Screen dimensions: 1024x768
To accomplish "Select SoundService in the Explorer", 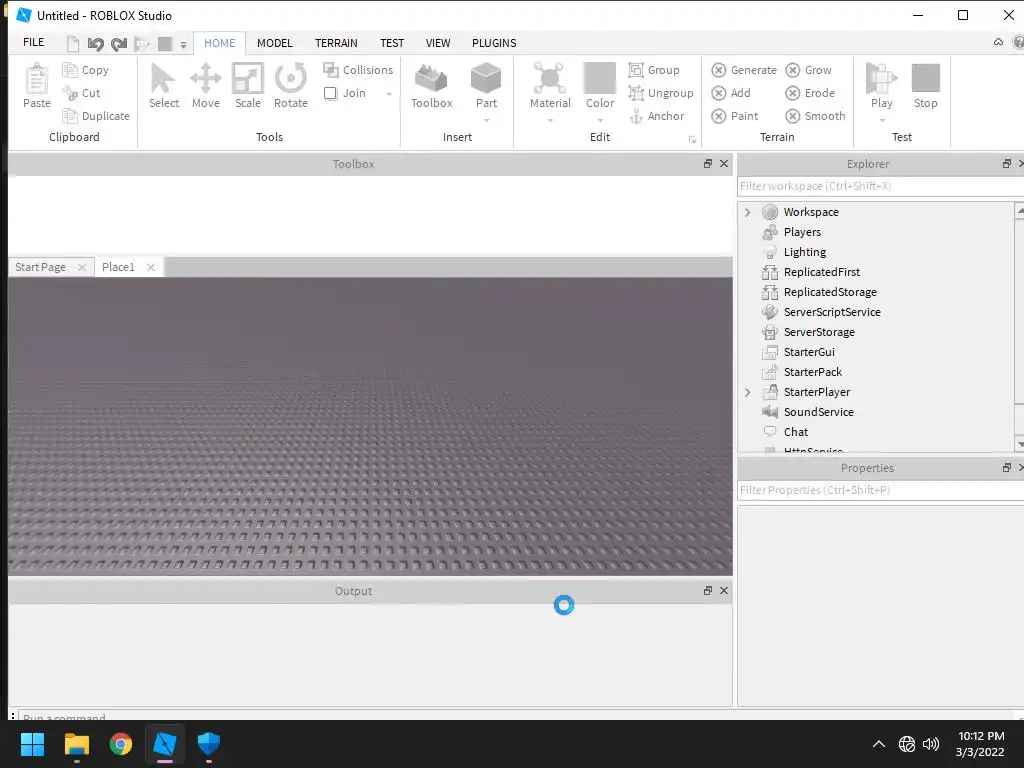I will 818,412.
